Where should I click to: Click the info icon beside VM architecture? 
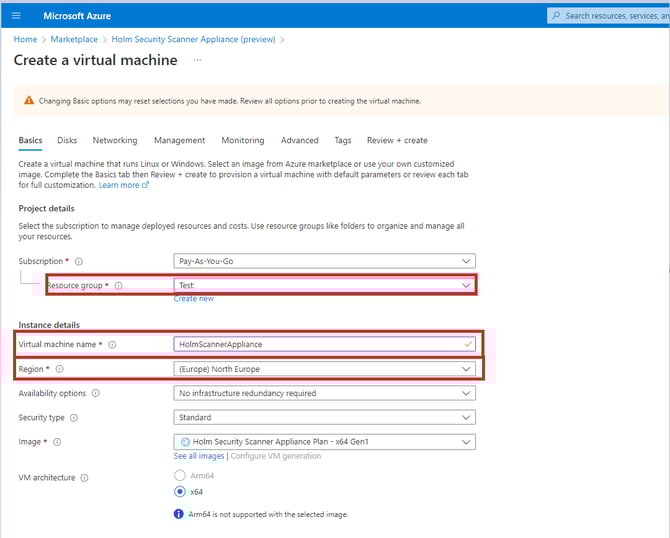coord(84,478)
